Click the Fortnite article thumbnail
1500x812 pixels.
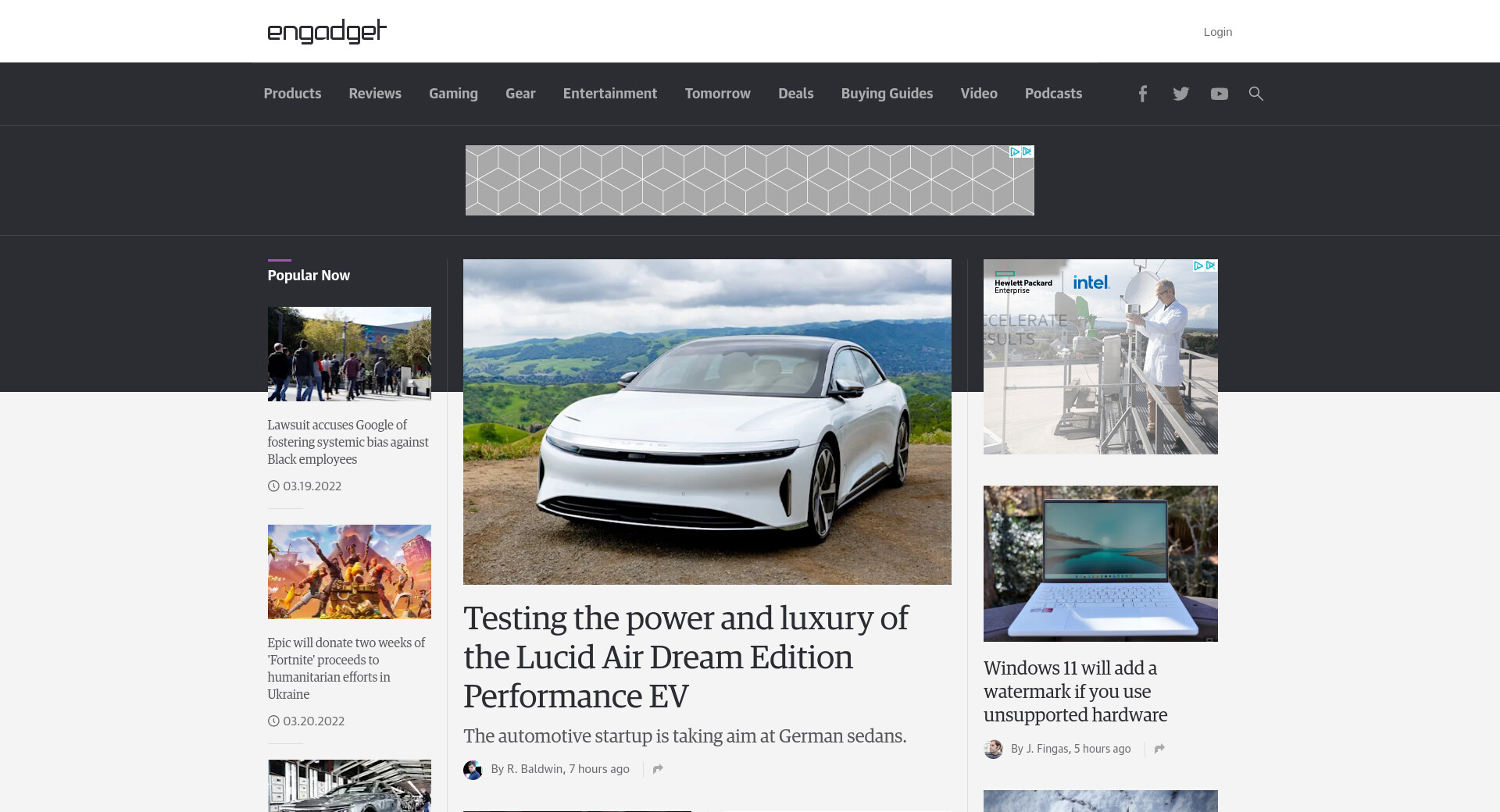click(349, 572)
